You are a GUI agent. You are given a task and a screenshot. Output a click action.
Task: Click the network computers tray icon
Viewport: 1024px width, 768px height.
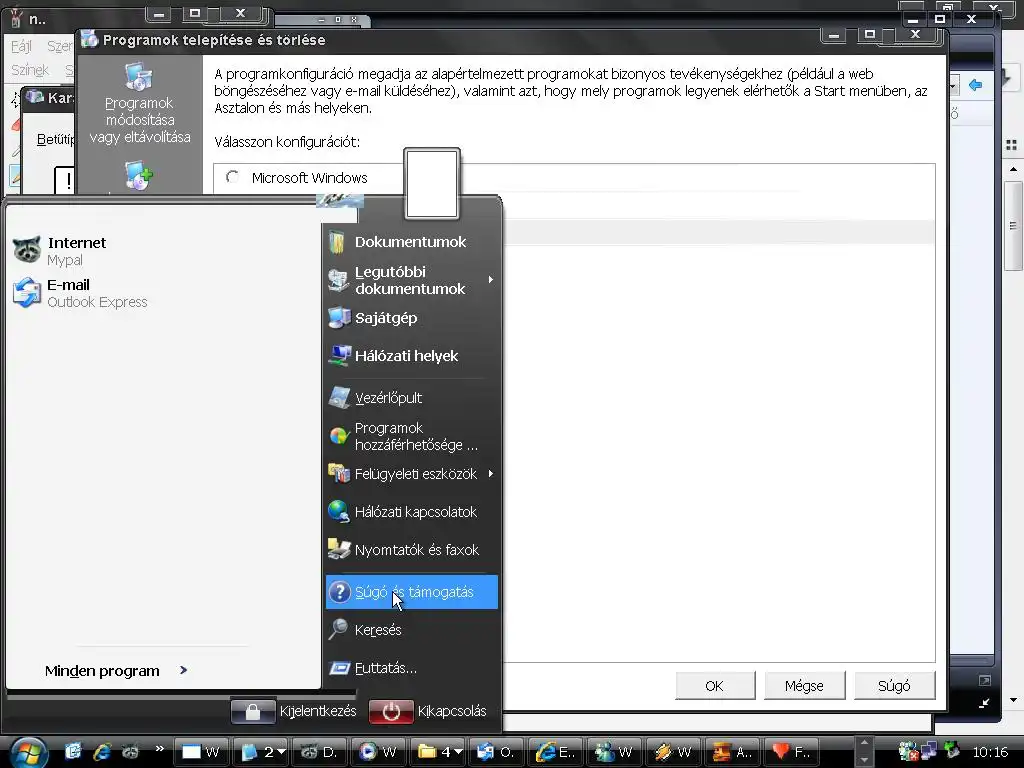(929, 752)
